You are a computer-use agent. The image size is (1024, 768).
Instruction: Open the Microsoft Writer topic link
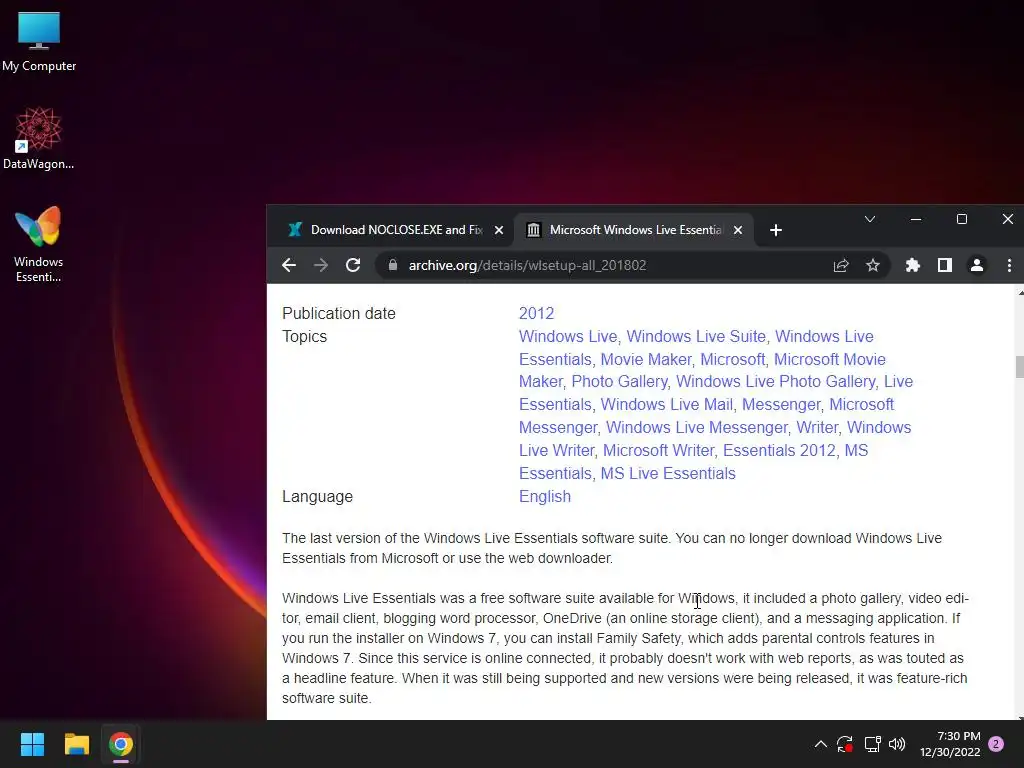tap(658, 451)
